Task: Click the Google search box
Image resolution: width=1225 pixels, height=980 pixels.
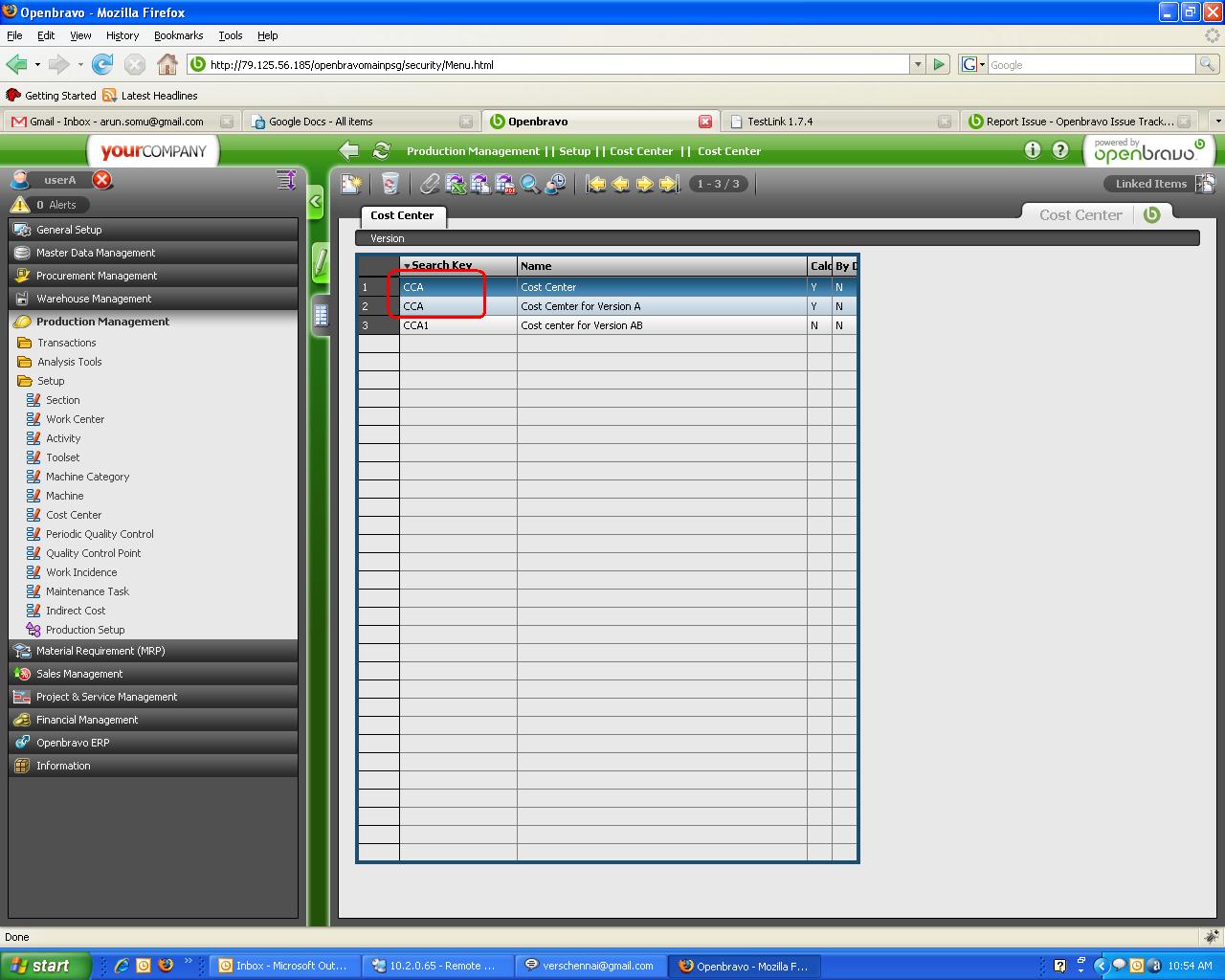Action: (1090, 65)
